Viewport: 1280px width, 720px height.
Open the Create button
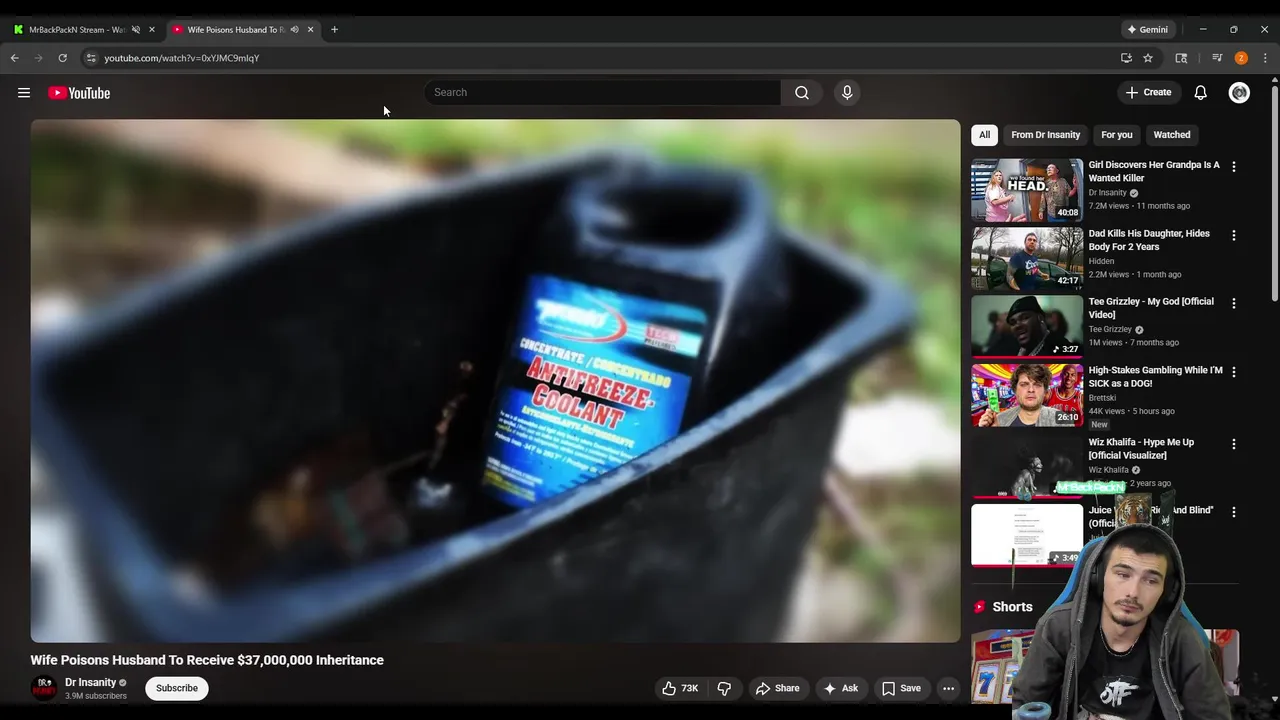pyautogui.click(x=1148, y=92)
